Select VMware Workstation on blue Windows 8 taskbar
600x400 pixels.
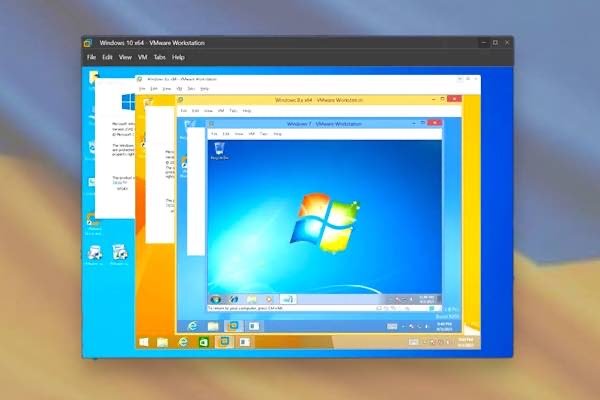(233, 326)
